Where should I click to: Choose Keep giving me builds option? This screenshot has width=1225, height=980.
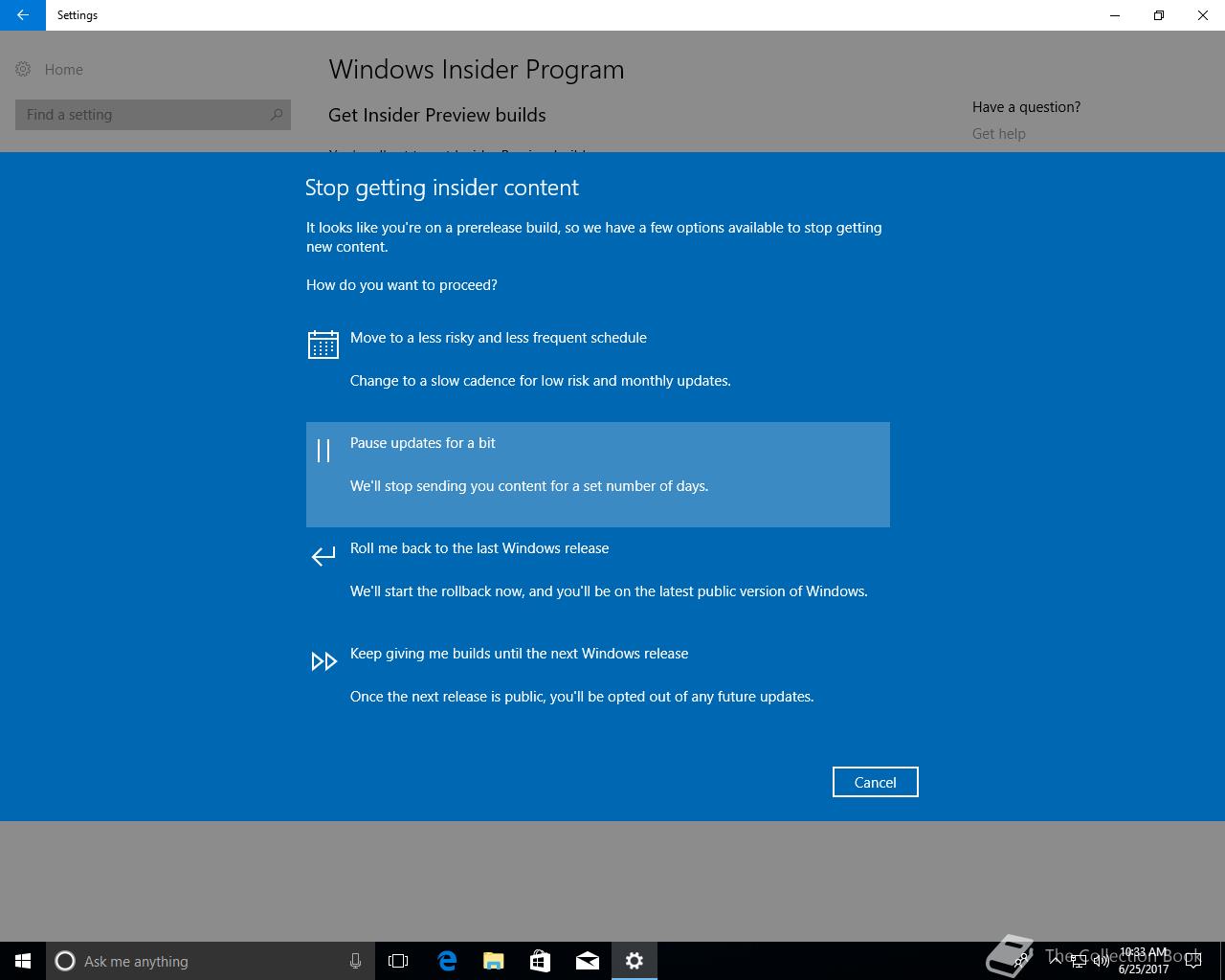598,685
